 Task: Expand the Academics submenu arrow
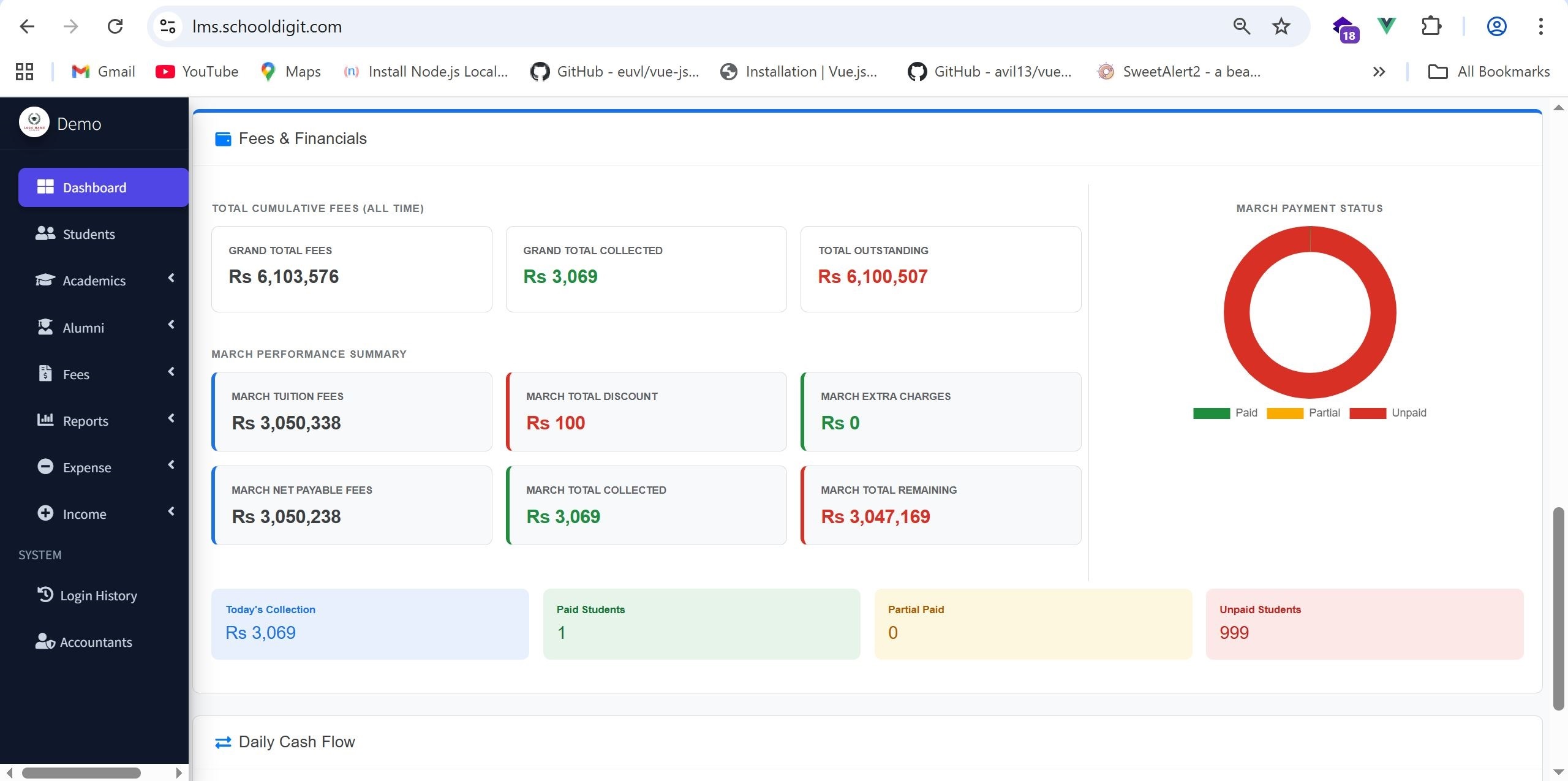(171, 278)
